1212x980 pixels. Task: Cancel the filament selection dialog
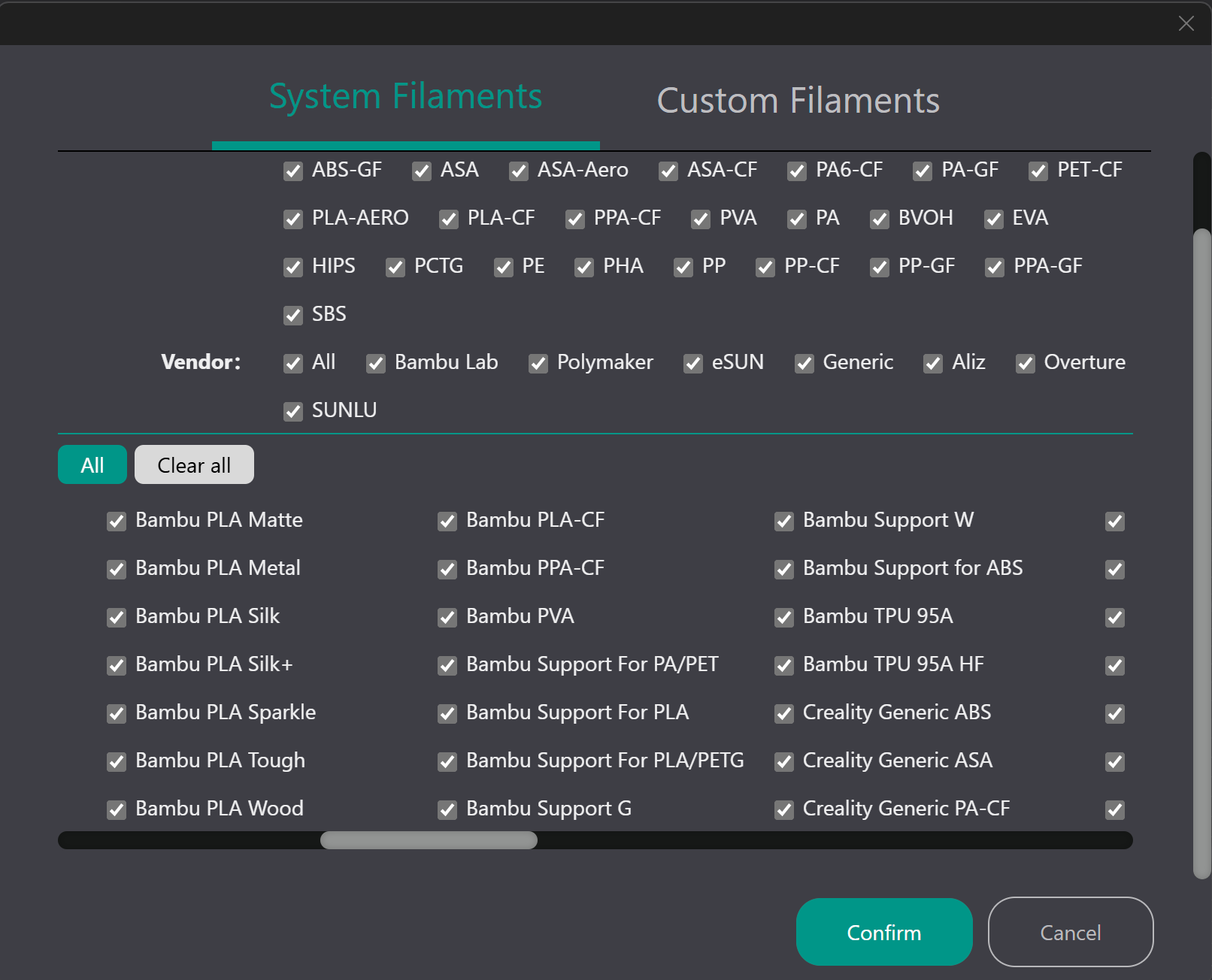1071,932
